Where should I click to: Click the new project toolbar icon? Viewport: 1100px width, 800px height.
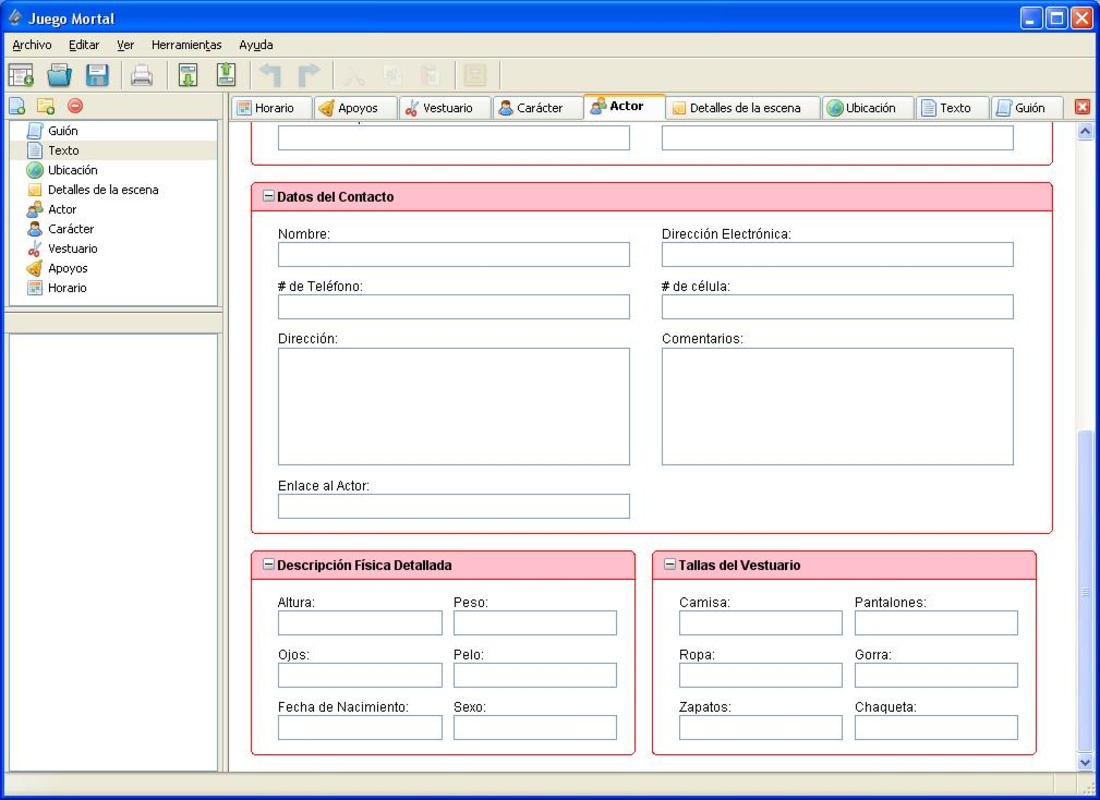coord(21,75)
